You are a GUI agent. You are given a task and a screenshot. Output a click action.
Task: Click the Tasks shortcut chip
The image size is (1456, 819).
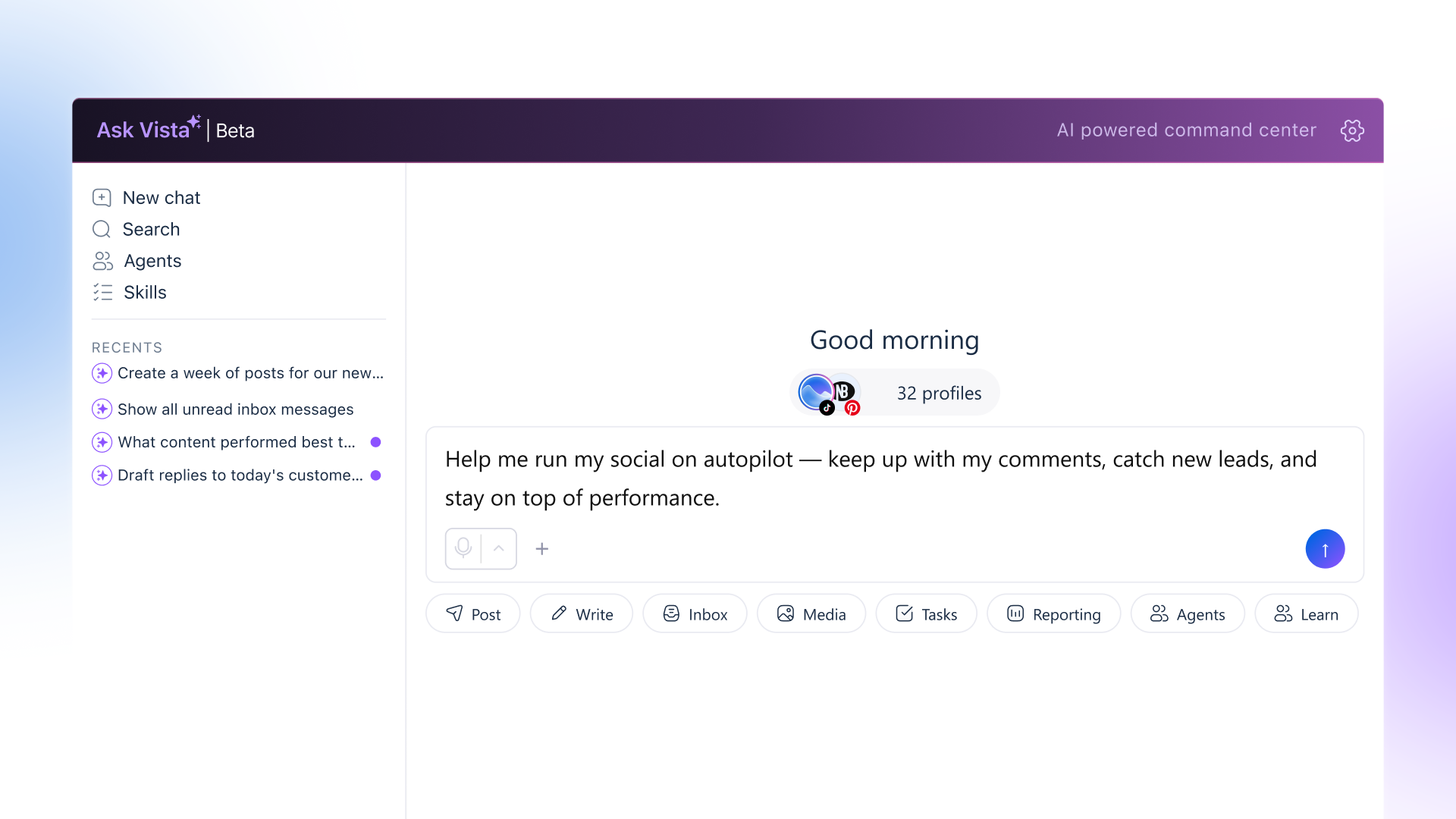tap(927, 613)
